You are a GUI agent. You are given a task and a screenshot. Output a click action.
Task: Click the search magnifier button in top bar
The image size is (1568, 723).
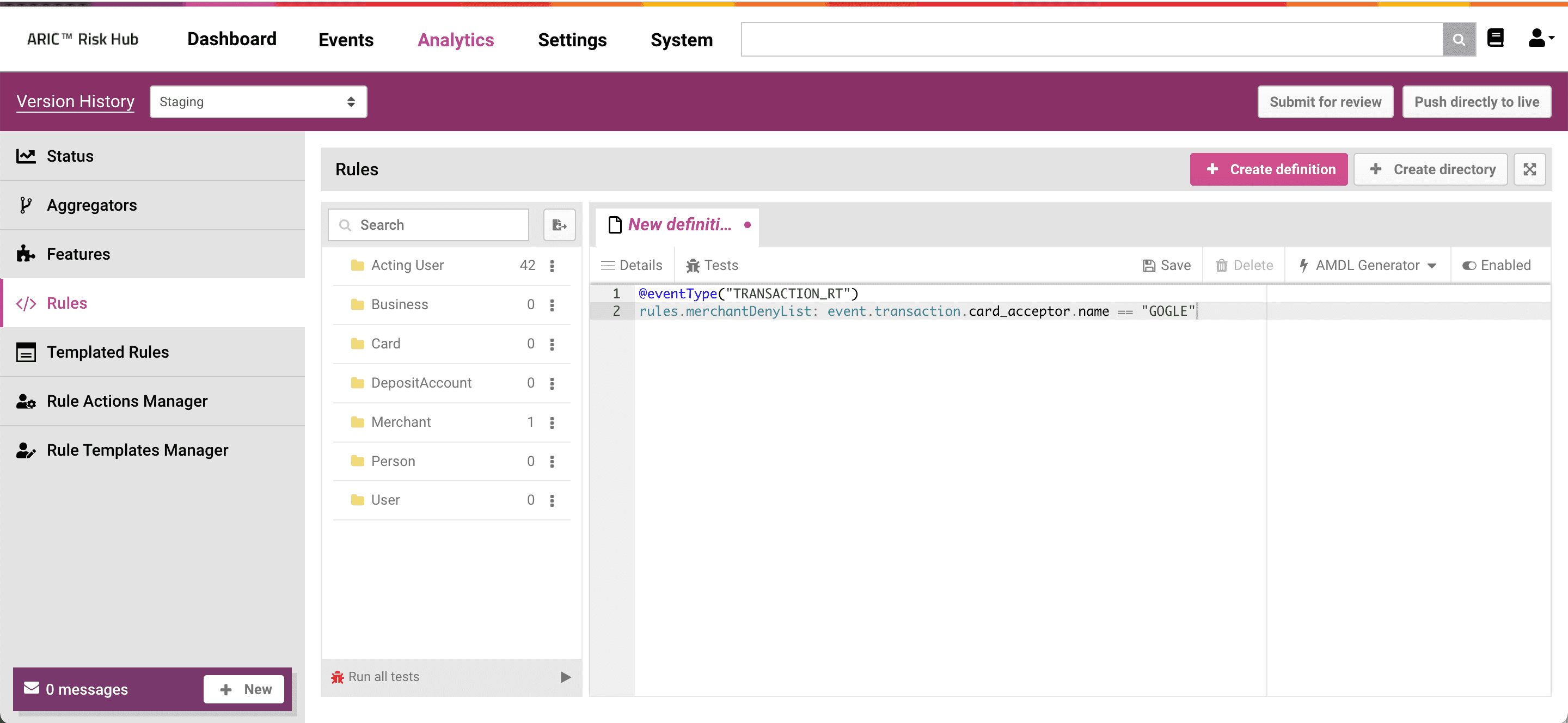[x=1459, y=40]
